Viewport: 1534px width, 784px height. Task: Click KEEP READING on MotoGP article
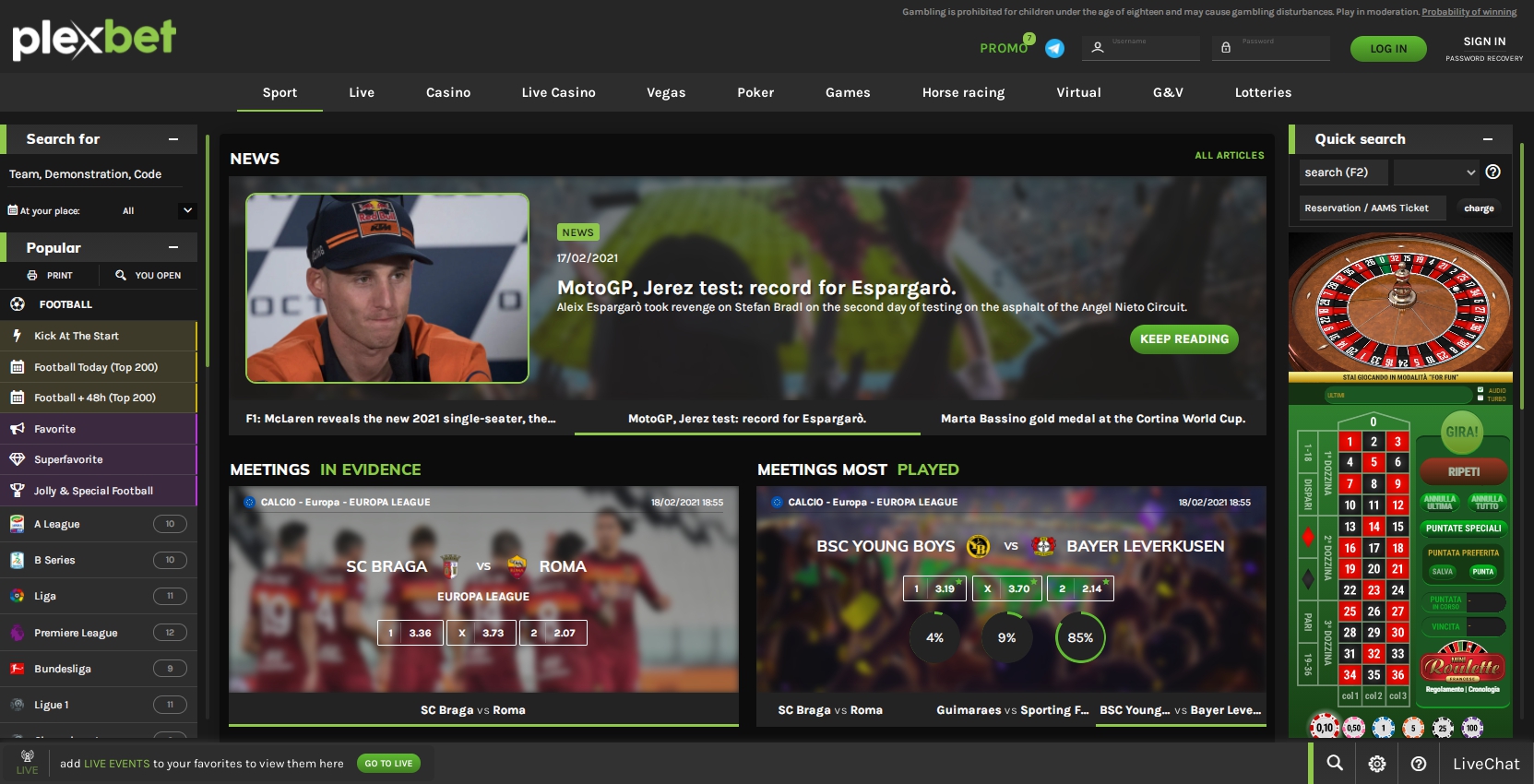tap(1183, 339)
